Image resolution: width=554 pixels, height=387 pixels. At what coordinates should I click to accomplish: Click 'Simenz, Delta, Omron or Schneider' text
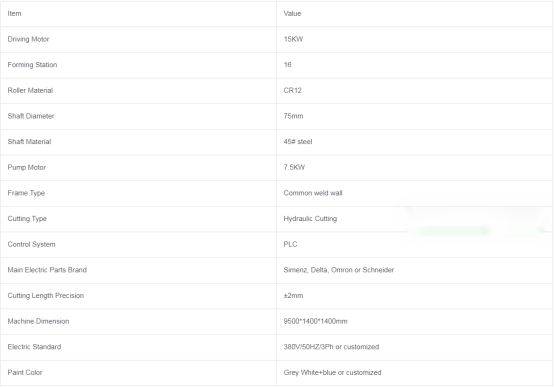pos(338,270)
